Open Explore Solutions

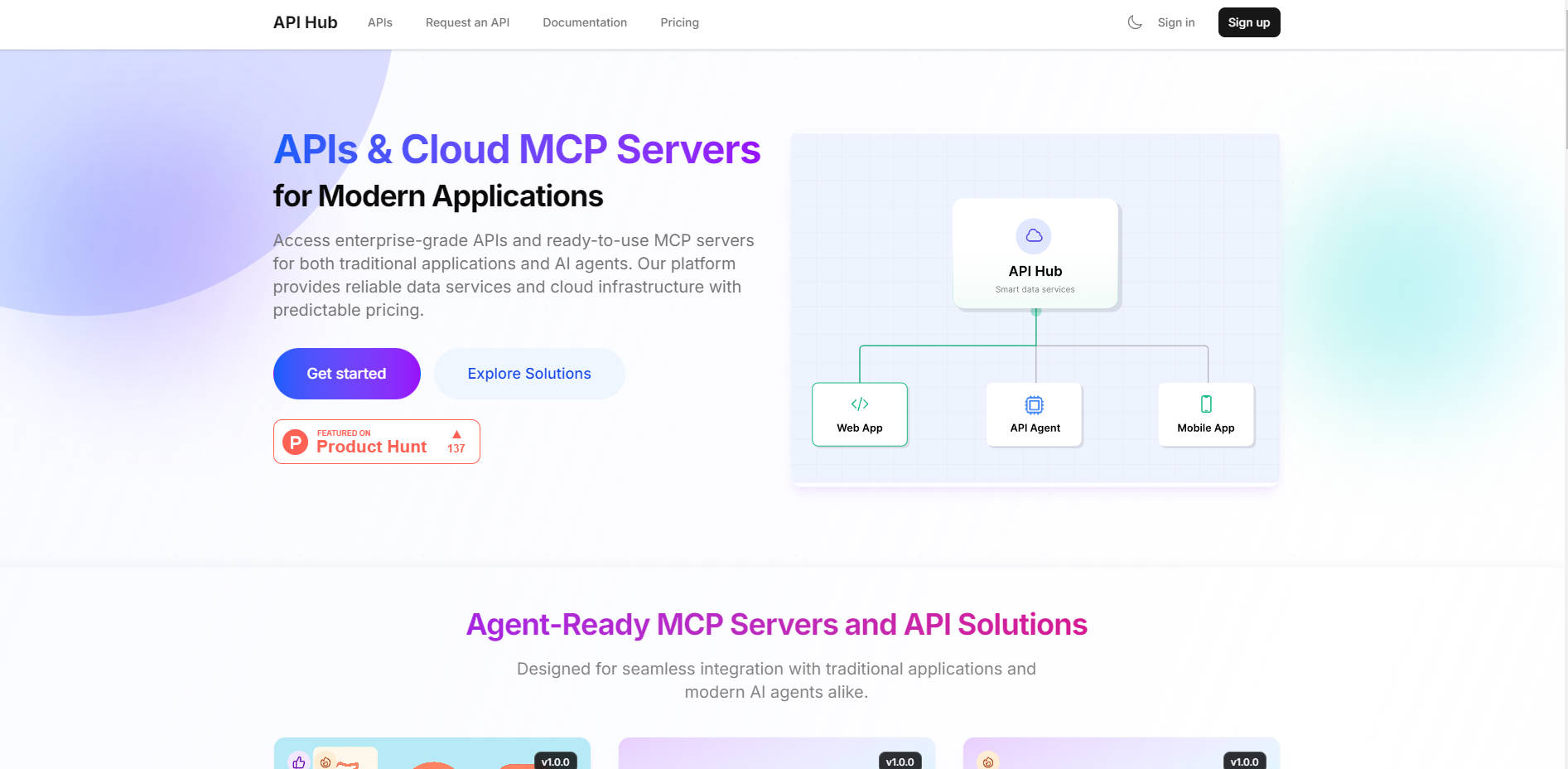coord(529,373)
